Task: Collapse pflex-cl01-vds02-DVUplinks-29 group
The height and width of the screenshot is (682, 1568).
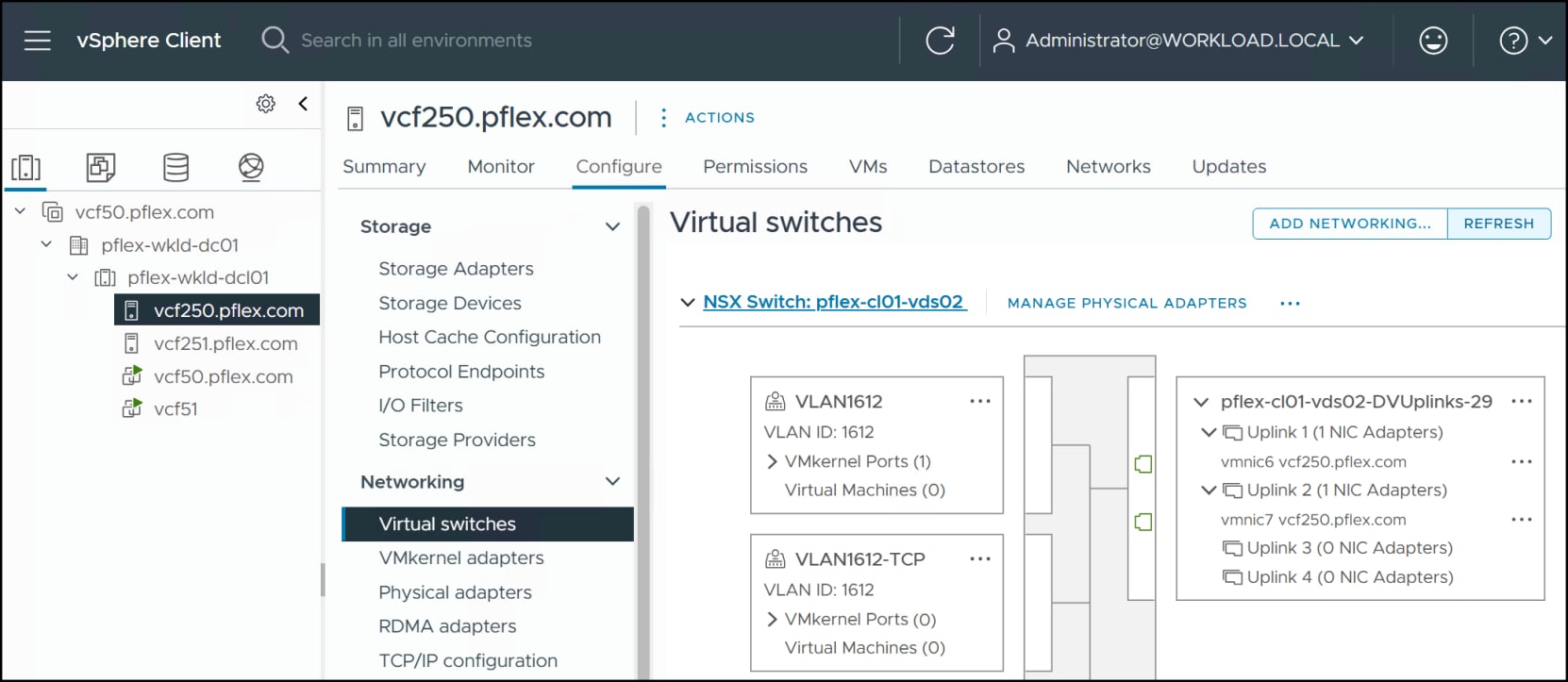Action: (1201, 402)
